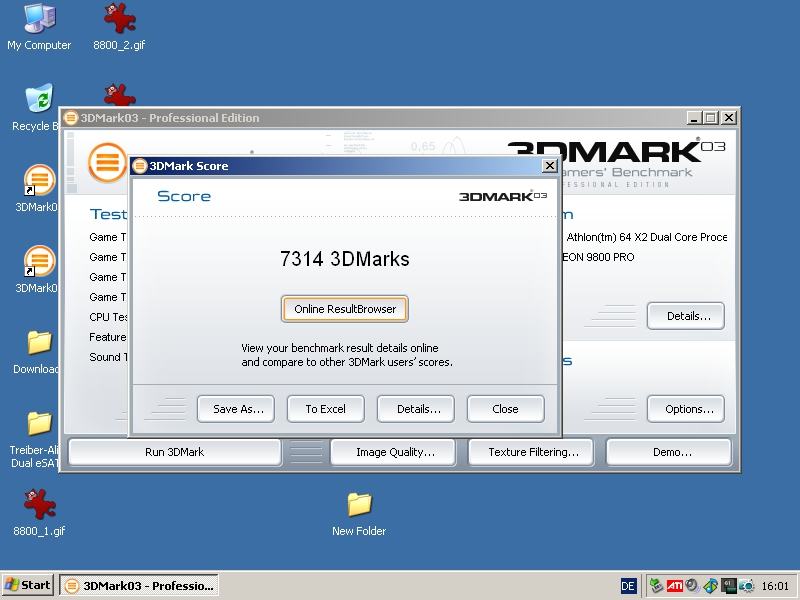Image resolution: width=800 pixels, height=600 pixels.
Task: Click Safely Remove Hardware tray icon
Action: (x=657, y=586)
